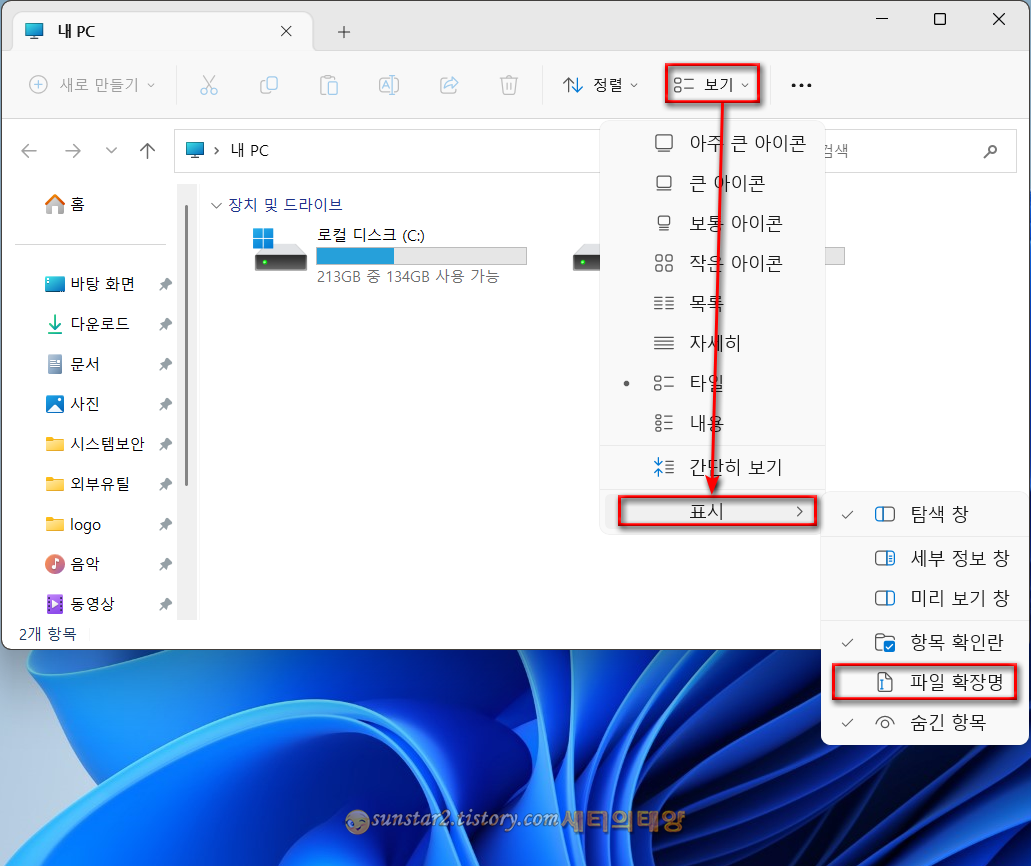The width and height of the screenshot is (1031, 866).
Task: Click the 새로 만들기 button
Action: pyautogui.click(x=92, y=85)
